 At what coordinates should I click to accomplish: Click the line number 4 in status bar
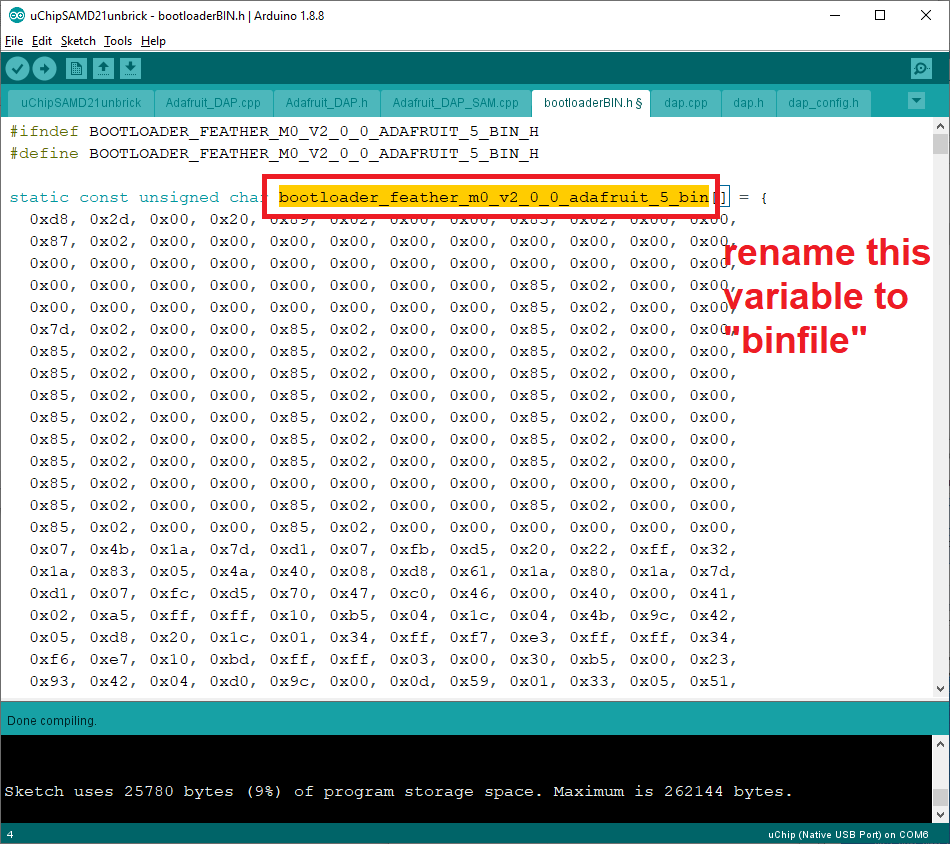(10, 834)
